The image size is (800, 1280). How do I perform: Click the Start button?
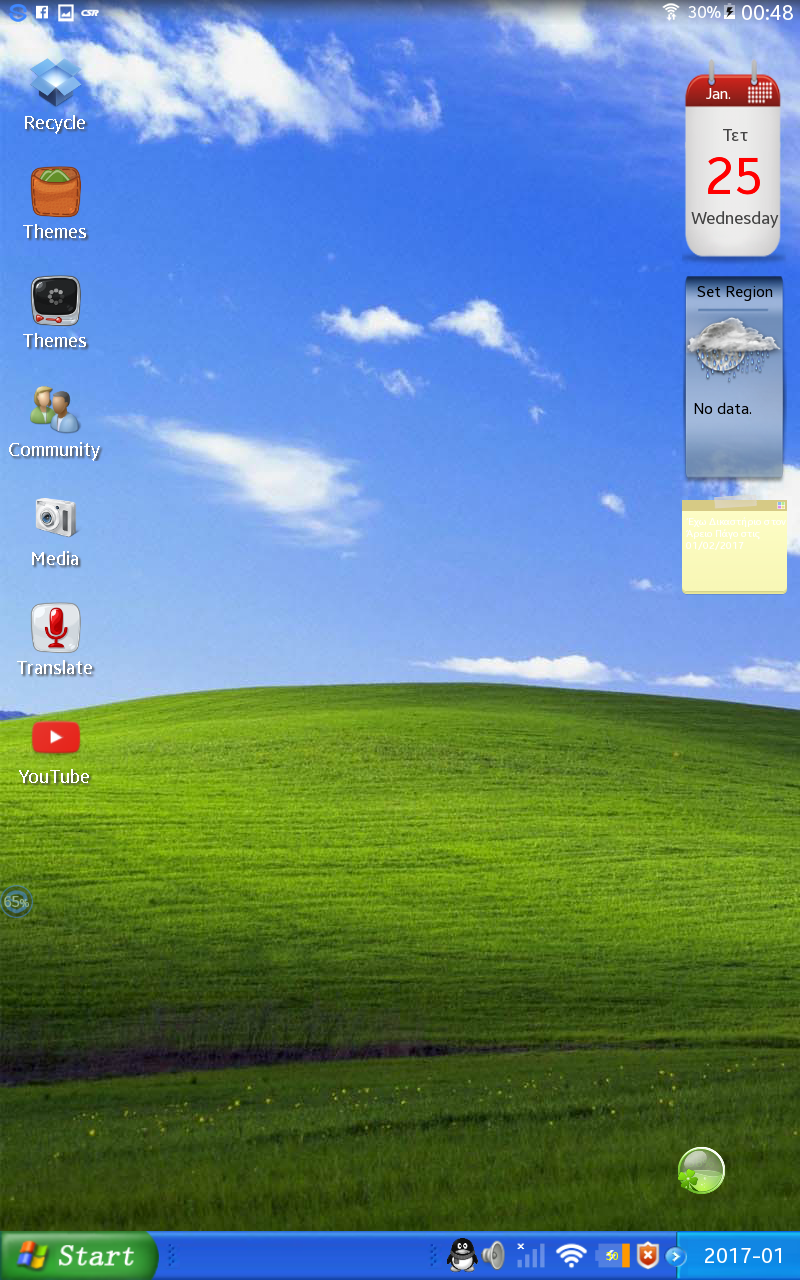[x=79, y=1256]
